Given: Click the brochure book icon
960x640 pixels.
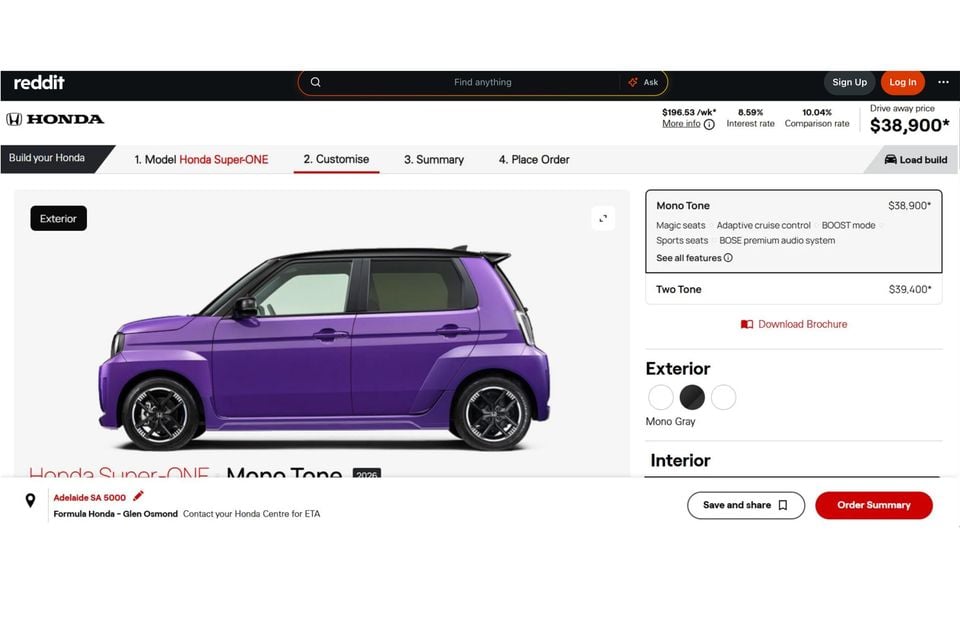Looking at the screenshot, I should point(746,325).
